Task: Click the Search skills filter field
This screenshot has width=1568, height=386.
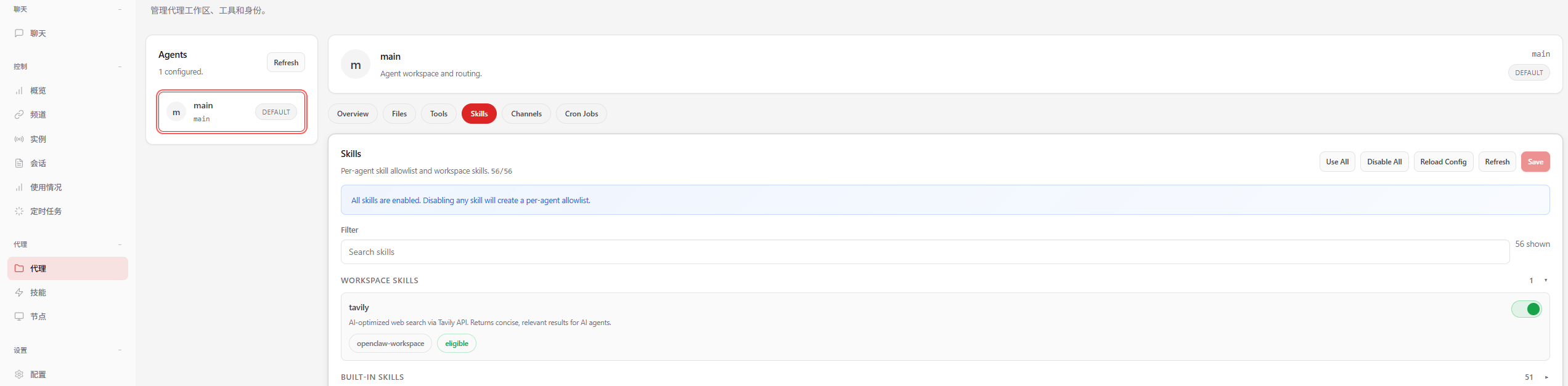Action: pos(925,252)
